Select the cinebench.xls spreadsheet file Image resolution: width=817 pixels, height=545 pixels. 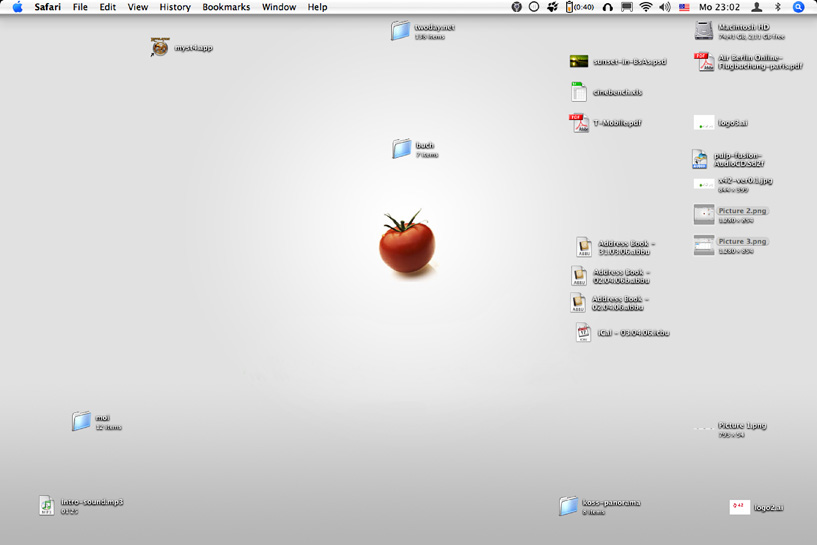pyautogui.click(x=579, y=92)
